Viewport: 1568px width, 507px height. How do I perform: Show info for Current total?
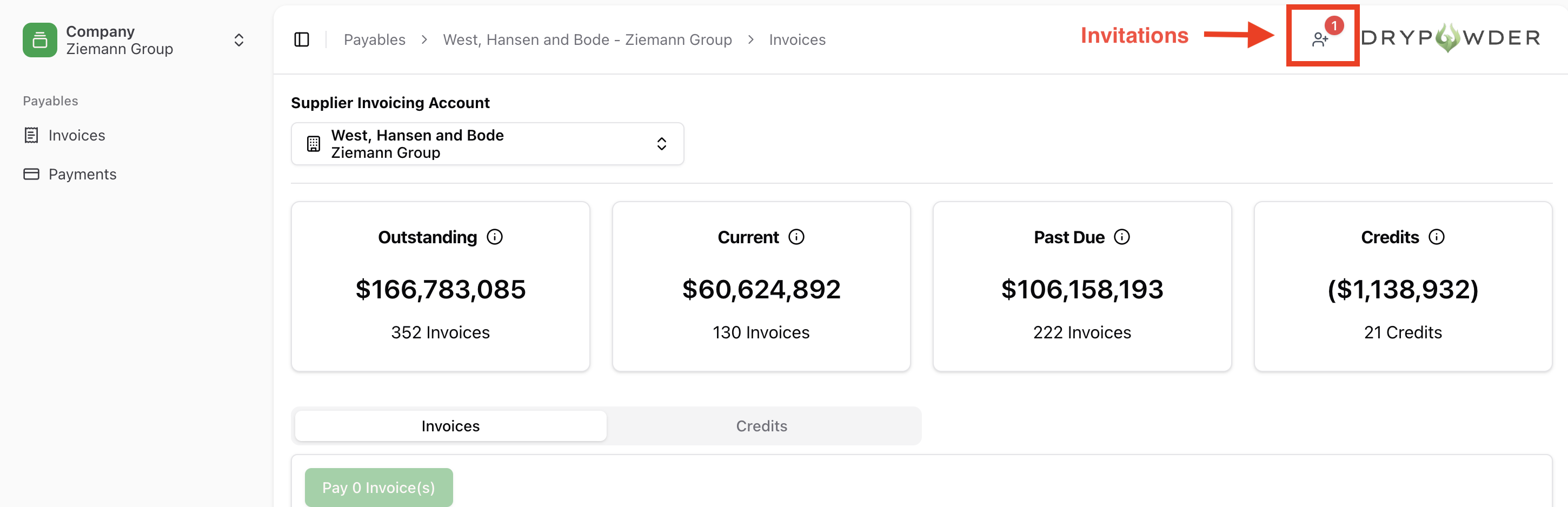click(x=796, y=237)
